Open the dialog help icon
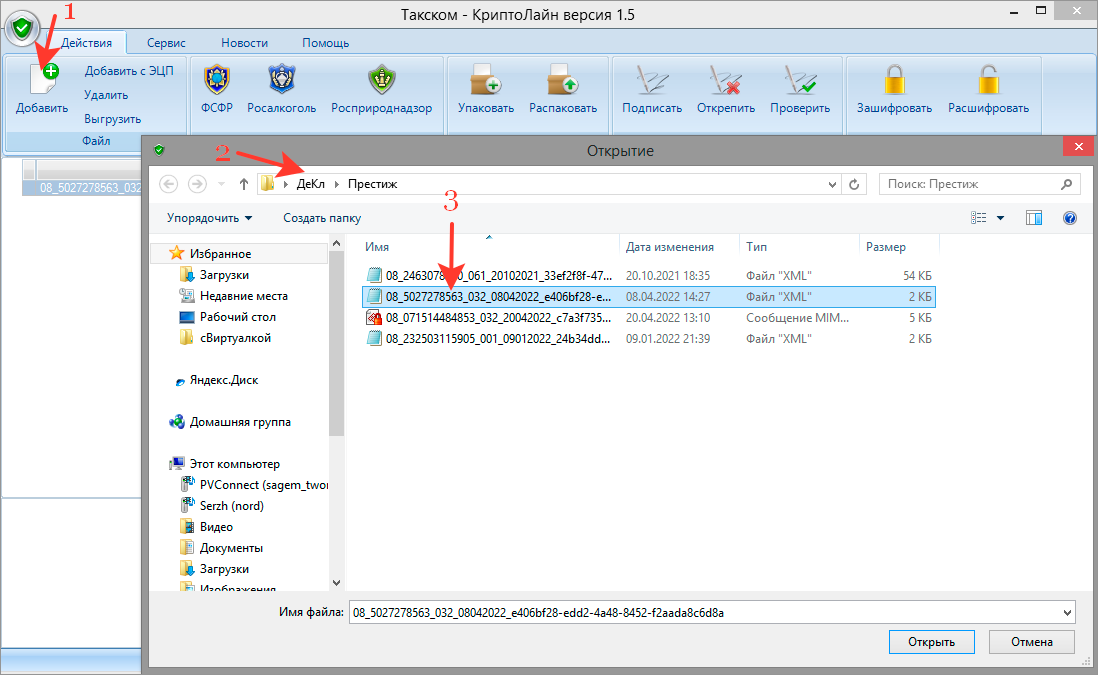1098x675 pixels. click(x=1069, y=218)
